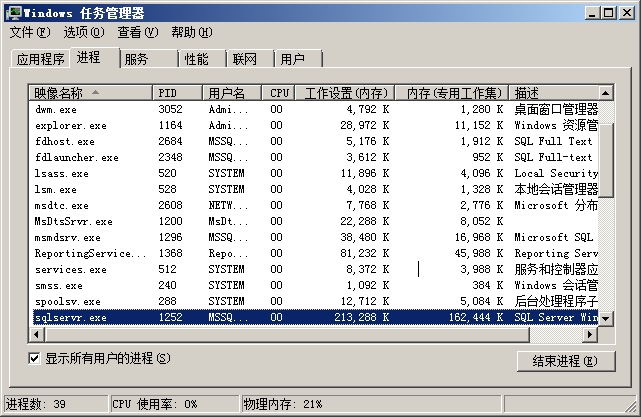The image size is (641, 417).
Task: Click the 结束进程(E) button
Action: coord(566,361)
